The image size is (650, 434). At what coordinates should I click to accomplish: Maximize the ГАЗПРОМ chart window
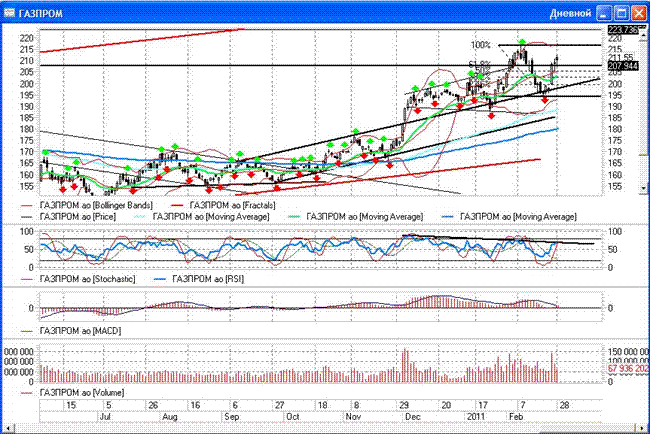621,13
